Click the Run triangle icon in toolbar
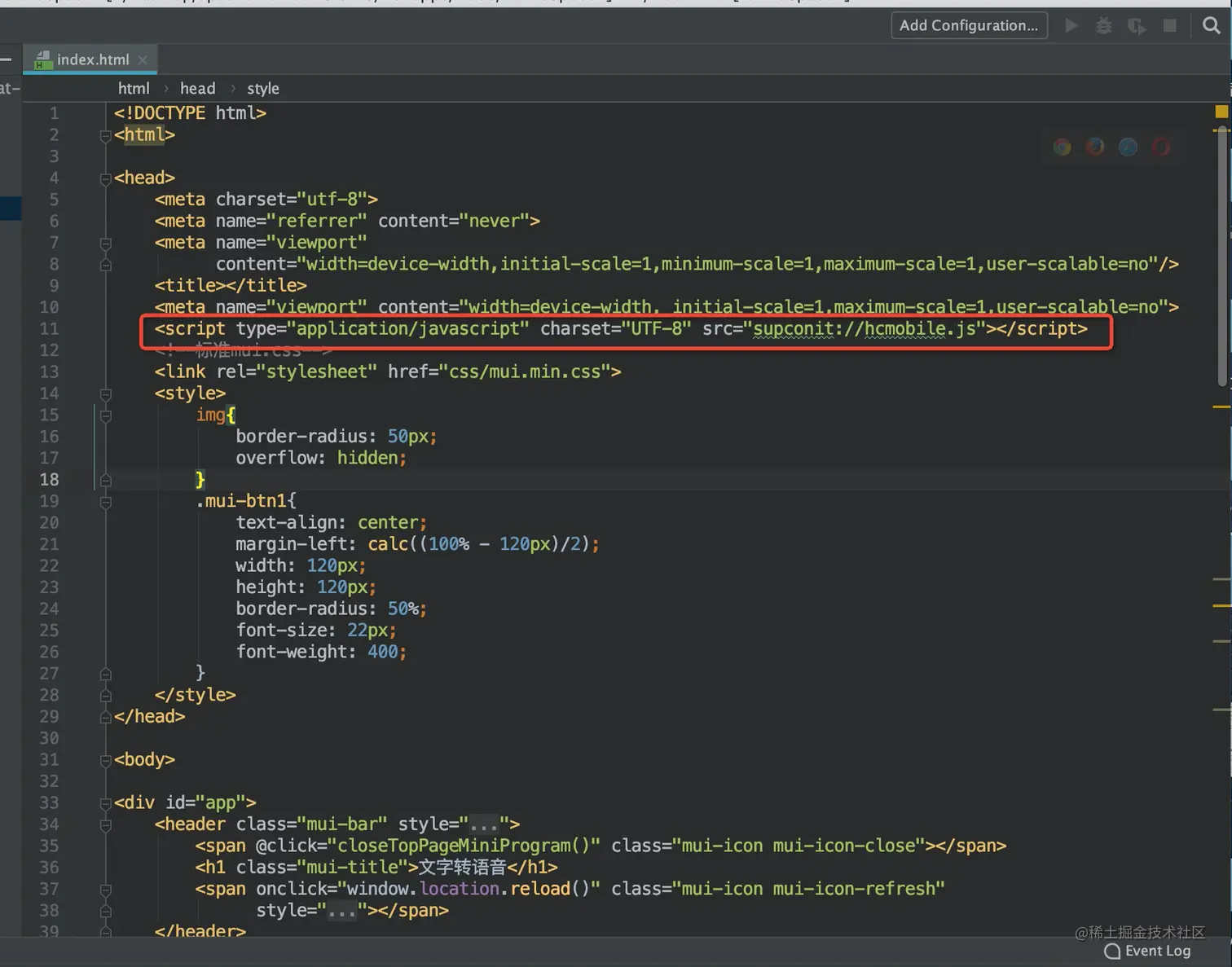The width and height of the screenshot is (1232, 967). click(x=1071, y=26)
